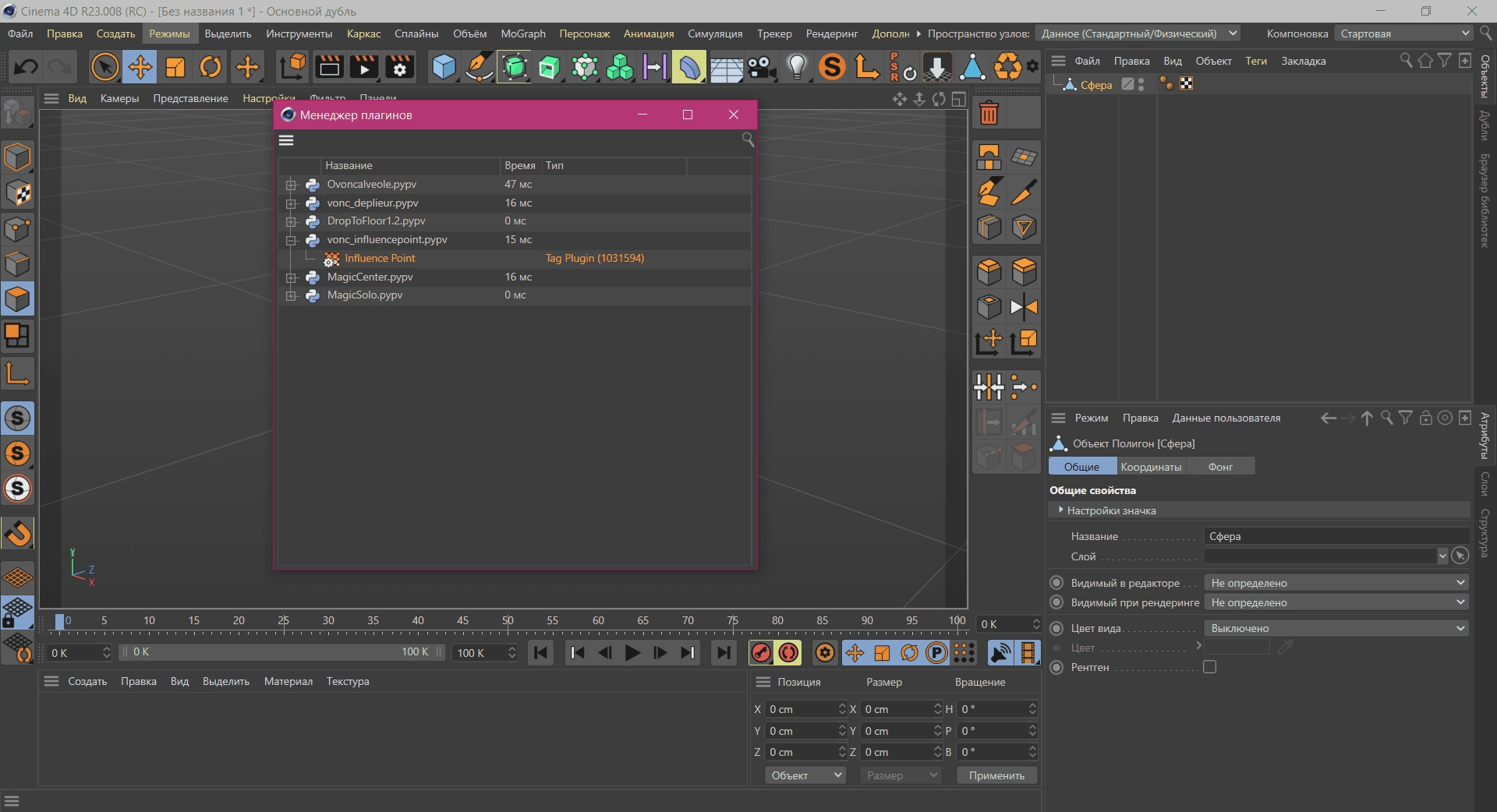Toggle Сфера visibility dots in Object Manager

point(1141,84)
